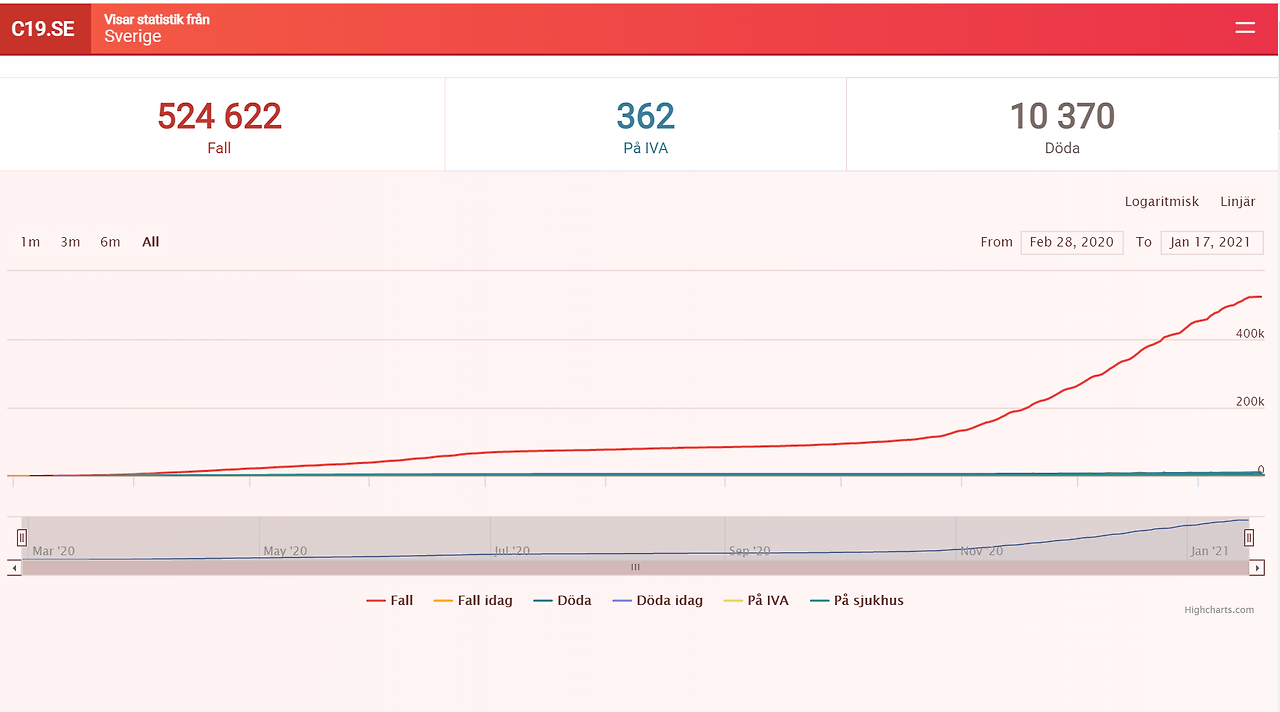Toggle the Döda legend series
This screenshot has height=712, width=1280.
(562, 600)
